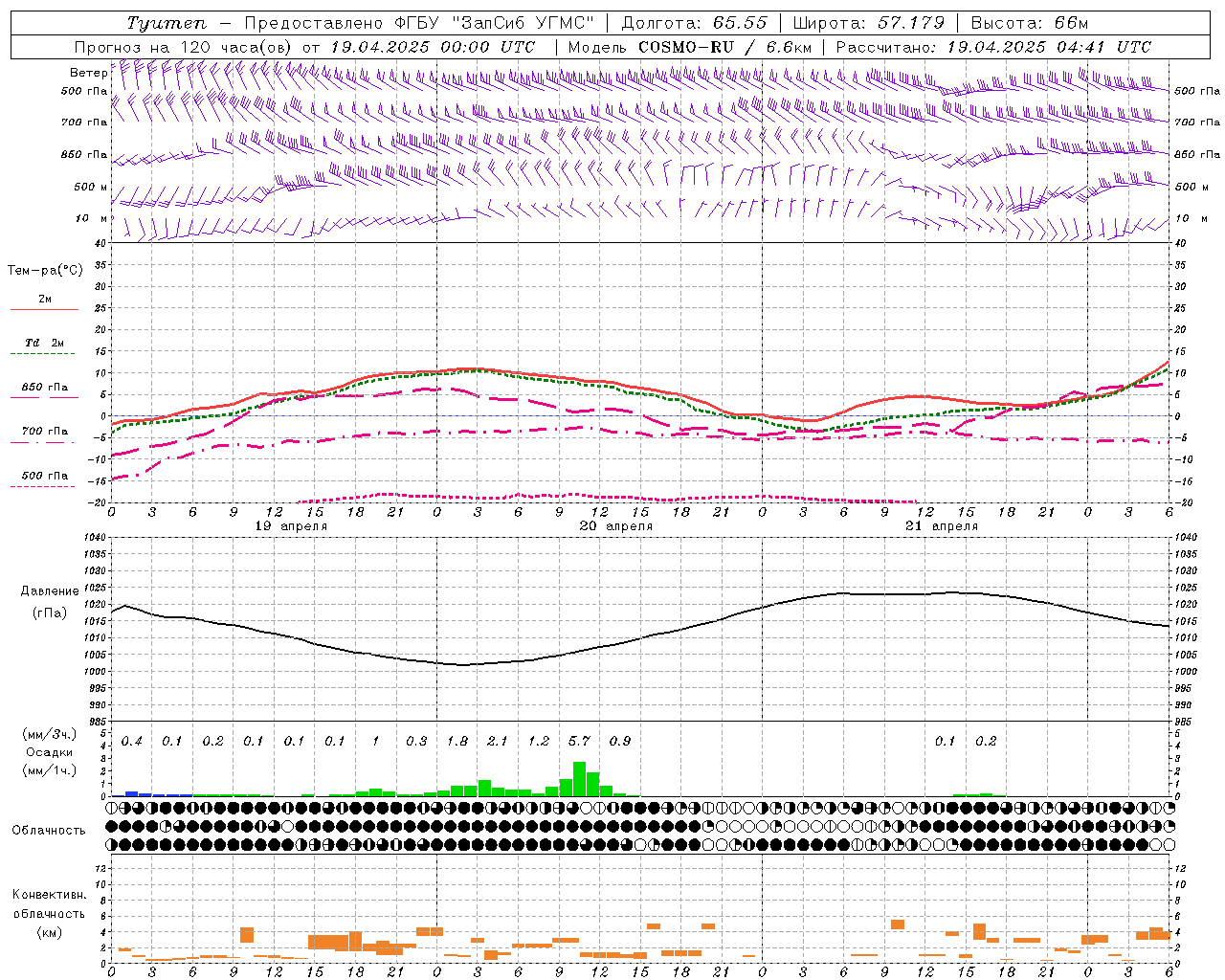Click the 19 апреля date label
Image resolution: width=1225 pixels, height=980 pixels.
(291, 526)
